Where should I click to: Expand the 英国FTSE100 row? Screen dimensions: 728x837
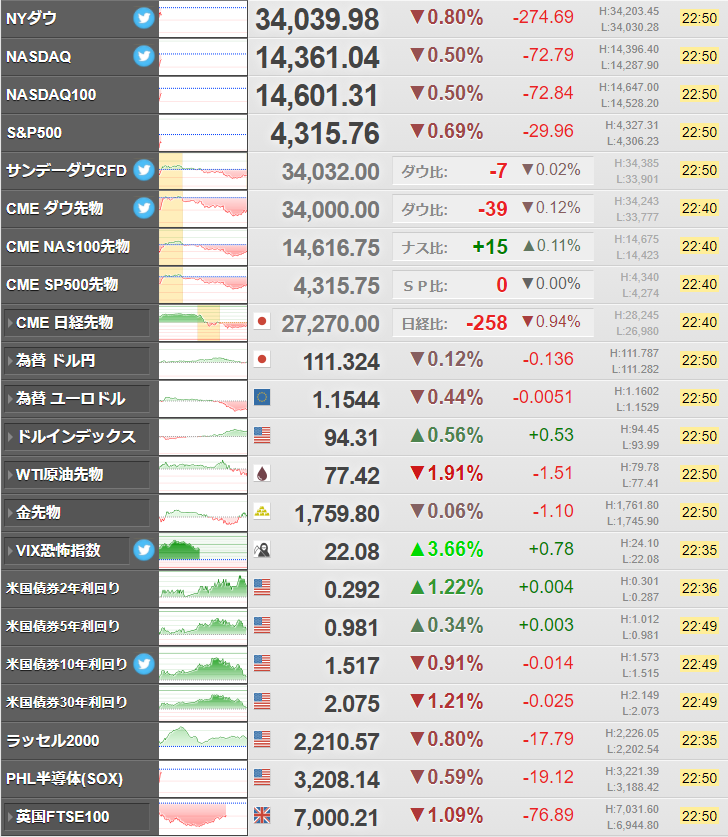(77, 816)
